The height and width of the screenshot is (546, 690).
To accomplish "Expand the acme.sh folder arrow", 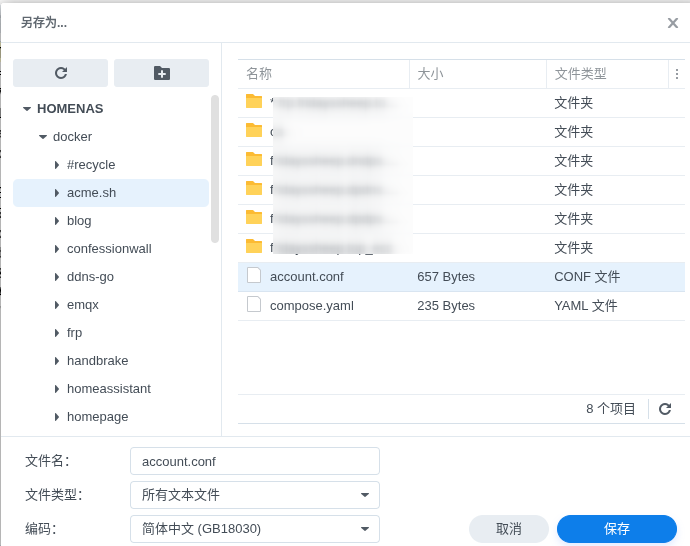I will [57, 193].
